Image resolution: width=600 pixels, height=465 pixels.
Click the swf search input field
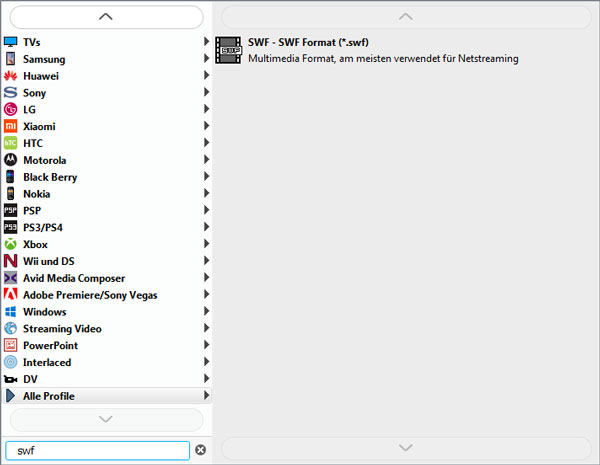[x=97, y=450]
